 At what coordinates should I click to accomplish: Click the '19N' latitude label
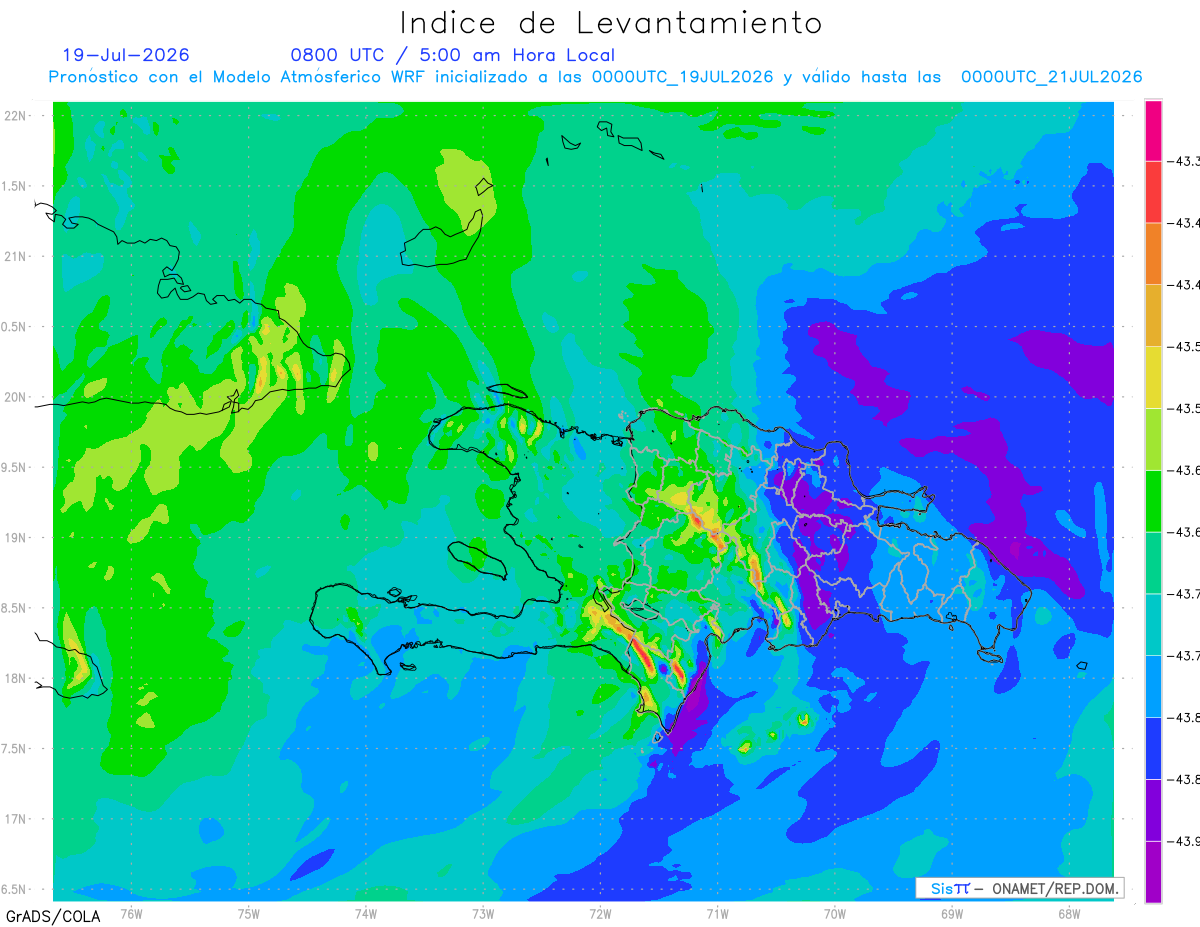tap(17, 538)
